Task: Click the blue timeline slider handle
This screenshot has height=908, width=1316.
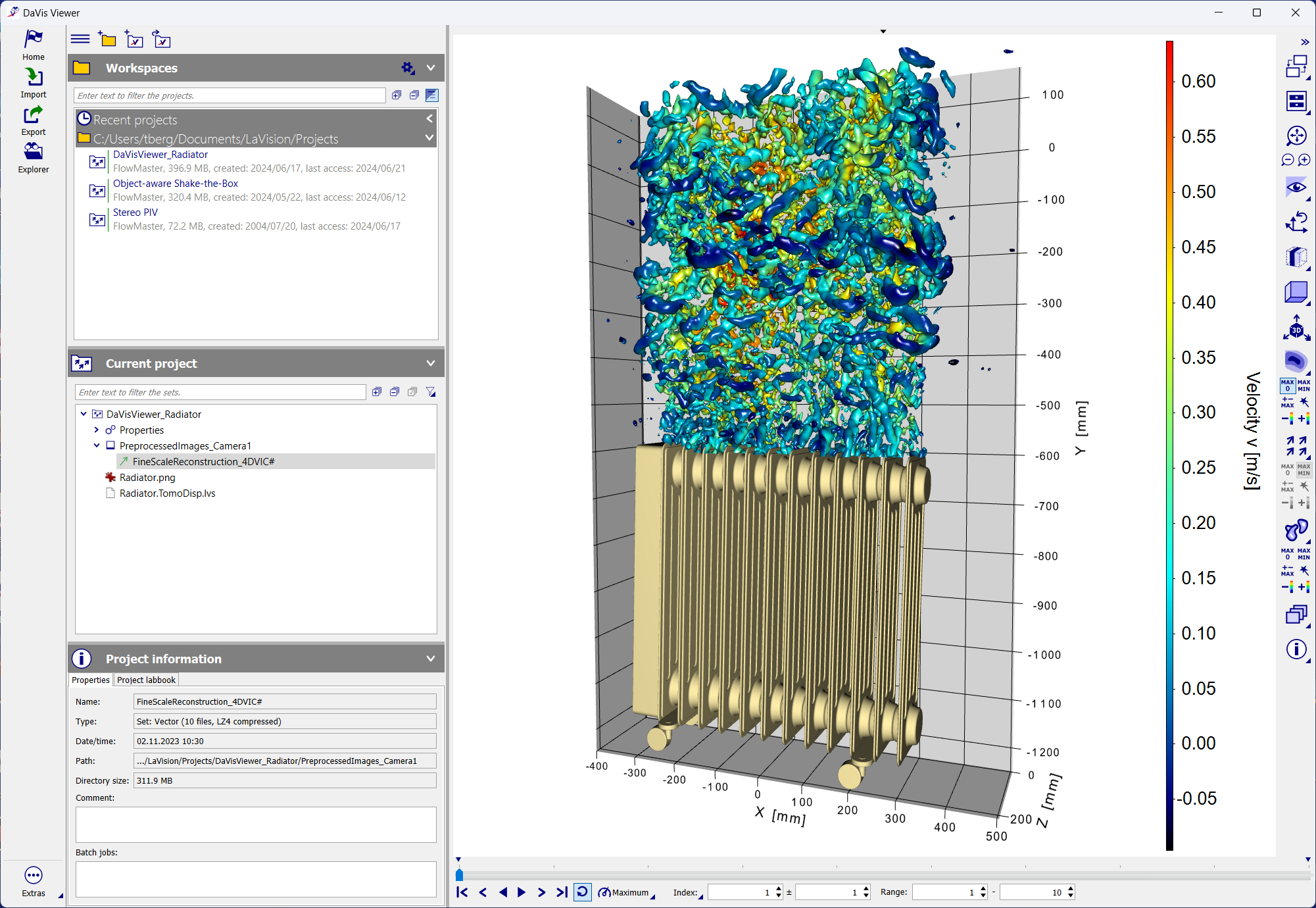Action: (459, 874)
